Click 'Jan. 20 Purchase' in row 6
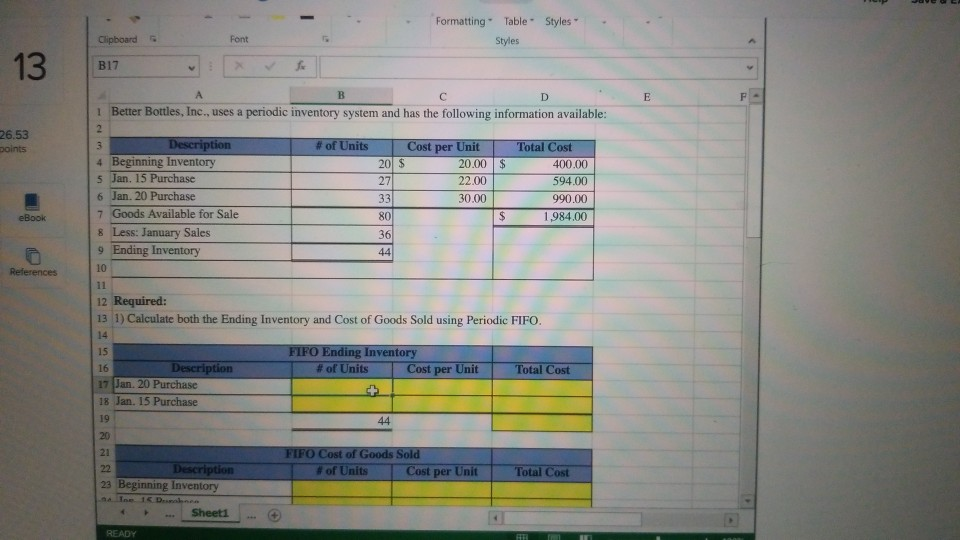 200,197
